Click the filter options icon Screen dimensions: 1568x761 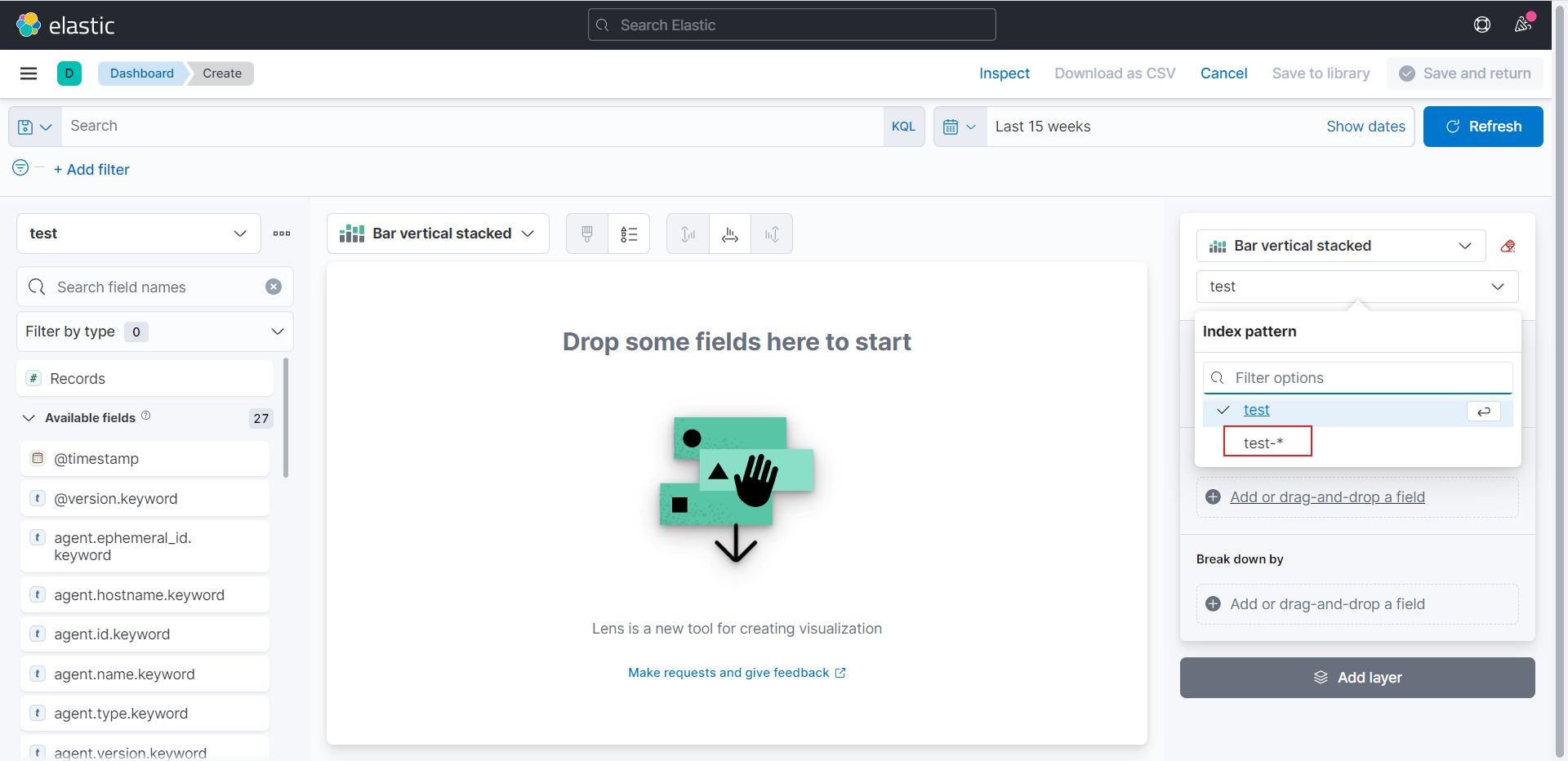point(20,167)
